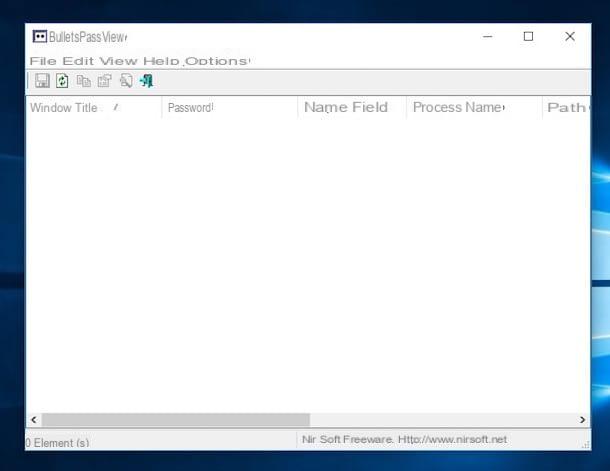610x471 pixels.
Task: Open the File menu
Action: tap(43, 61)
